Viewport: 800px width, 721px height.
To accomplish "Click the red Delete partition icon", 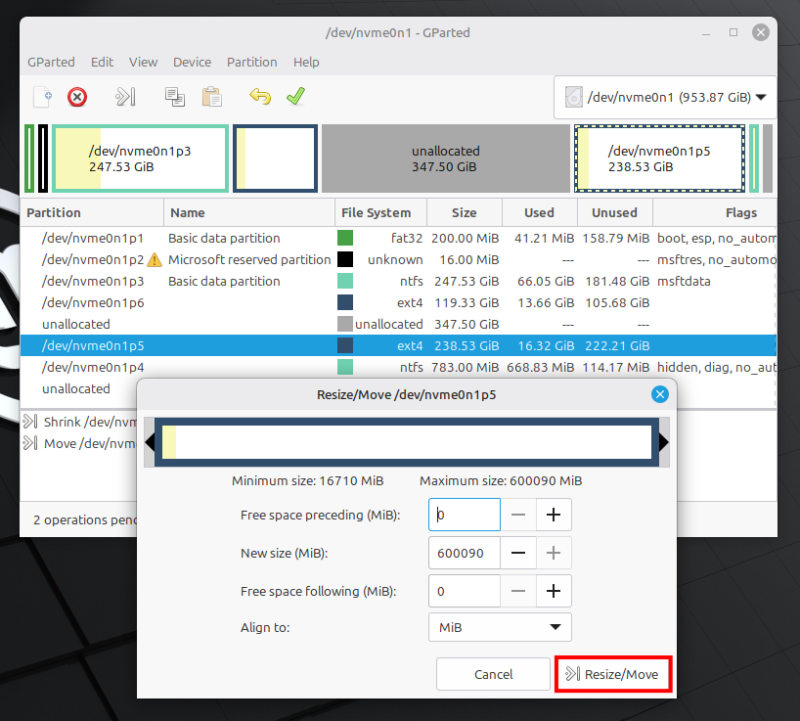I will point(77,97).
